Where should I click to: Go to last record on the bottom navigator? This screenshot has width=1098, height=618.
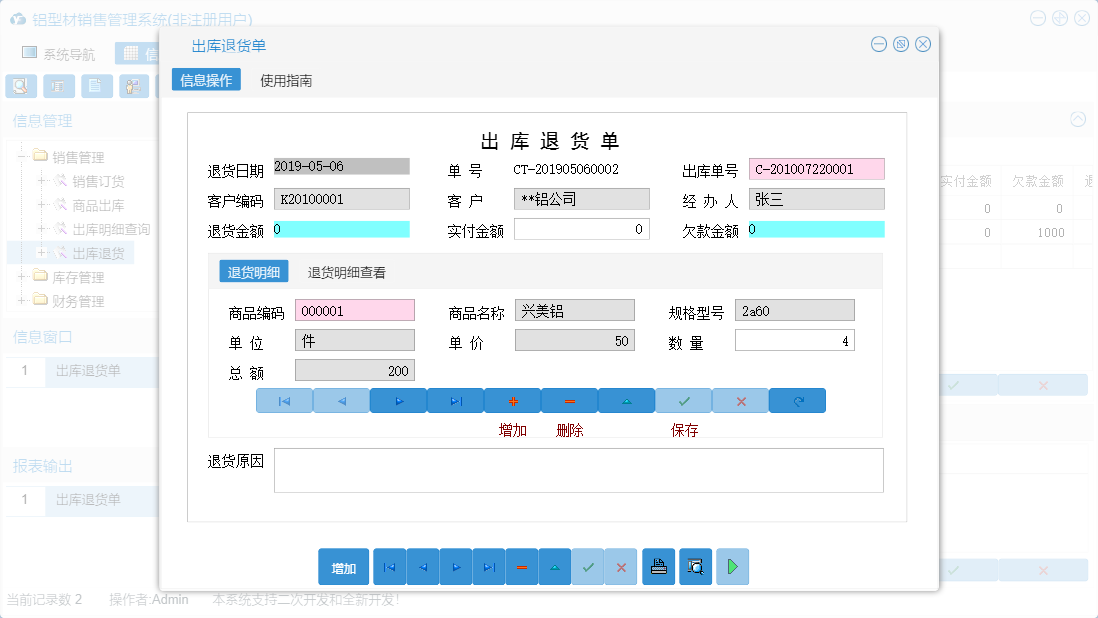click(x=489, y=566)
